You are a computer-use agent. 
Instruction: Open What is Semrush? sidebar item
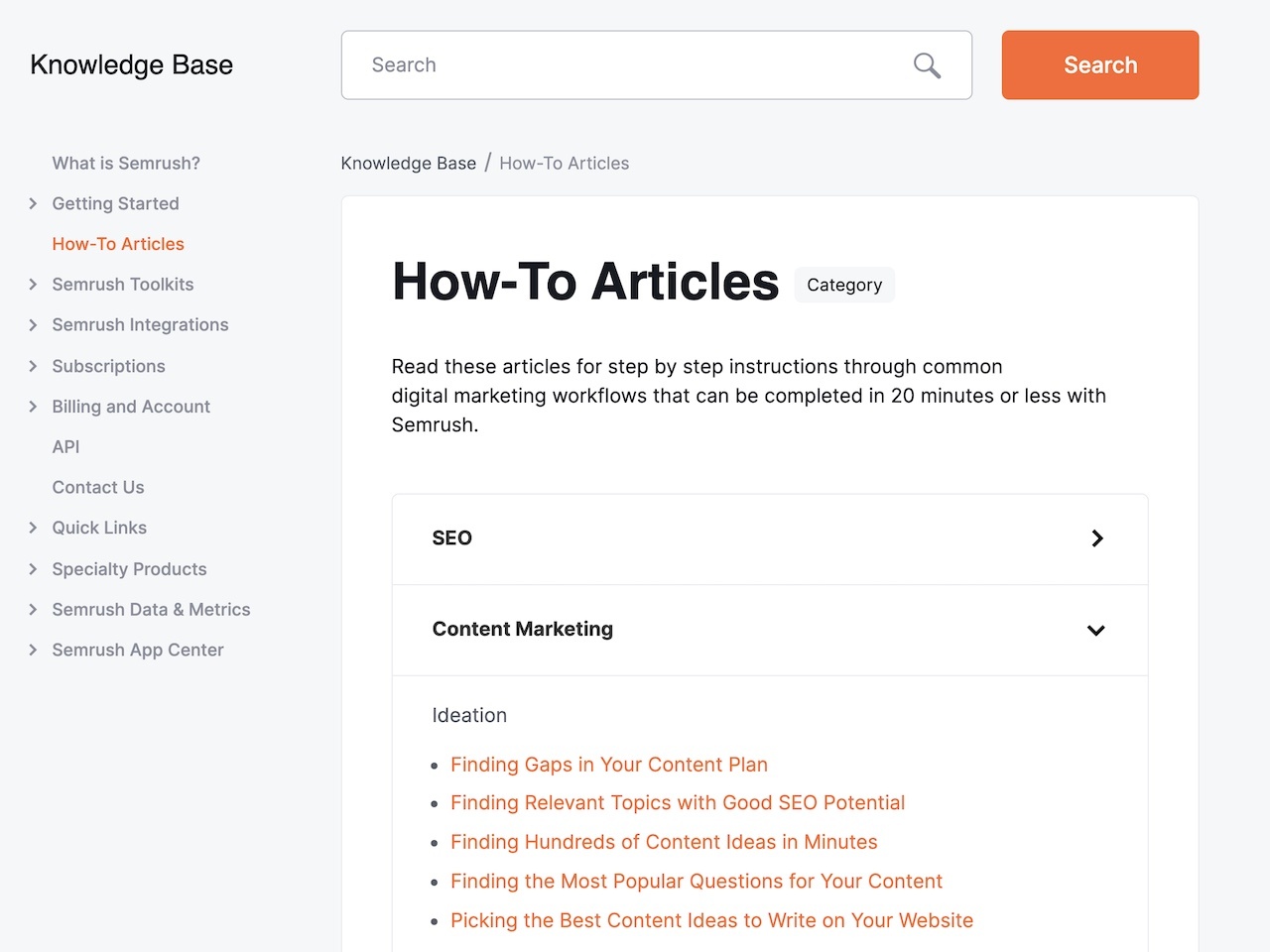[126, 163]
